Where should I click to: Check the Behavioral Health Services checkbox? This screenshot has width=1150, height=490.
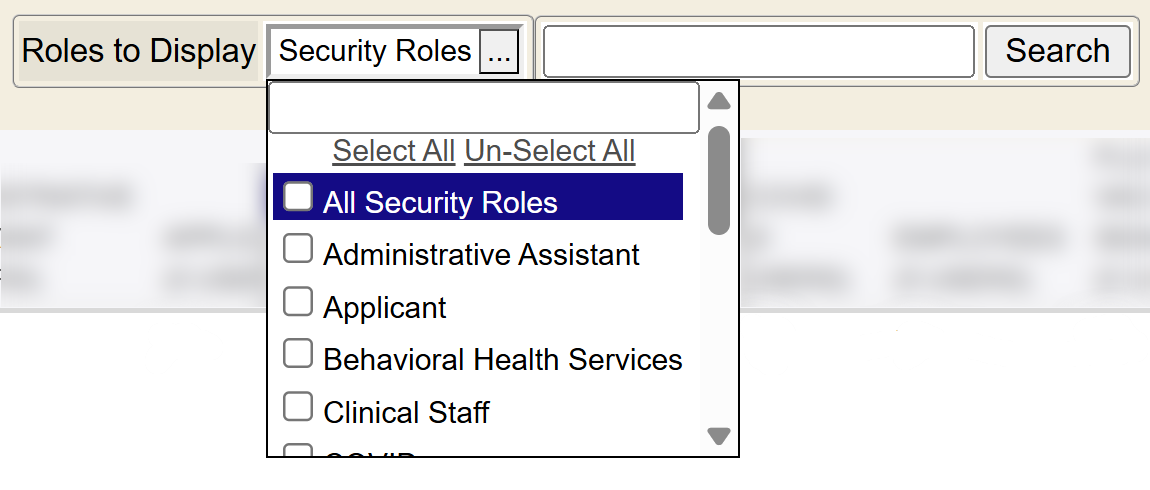click(x=298, y=354)
